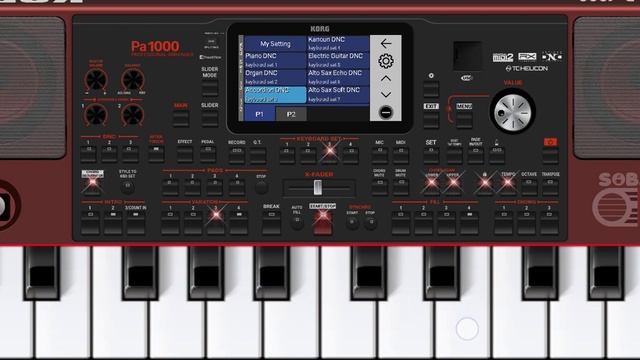
Task: Push the Synchro START round button
Action: [x=352, y=222]
